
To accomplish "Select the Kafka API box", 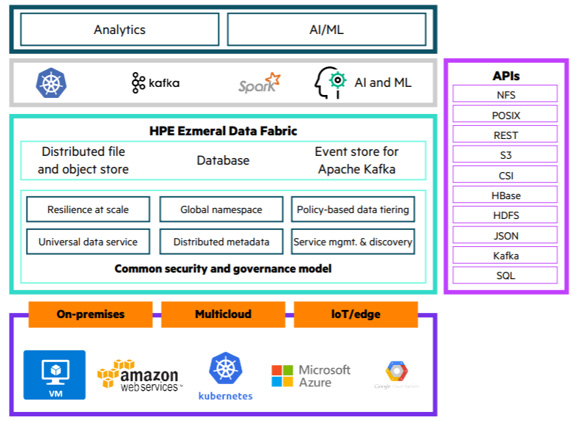I will [x=505, y=255].
